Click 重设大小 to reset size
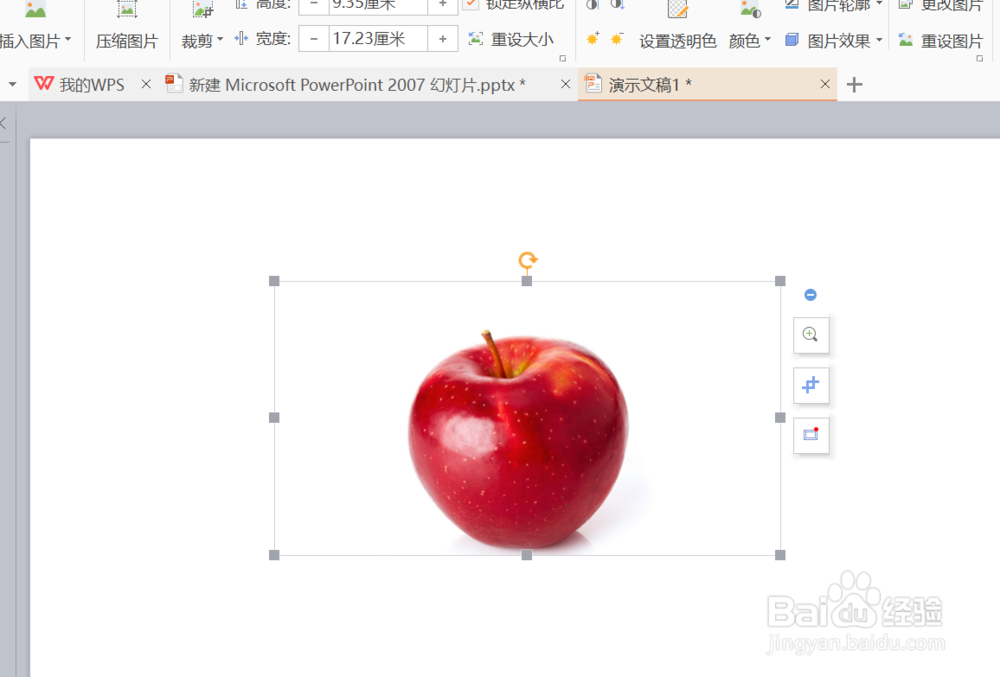The height and width of the screenshot is (677, 1000). 511,40
